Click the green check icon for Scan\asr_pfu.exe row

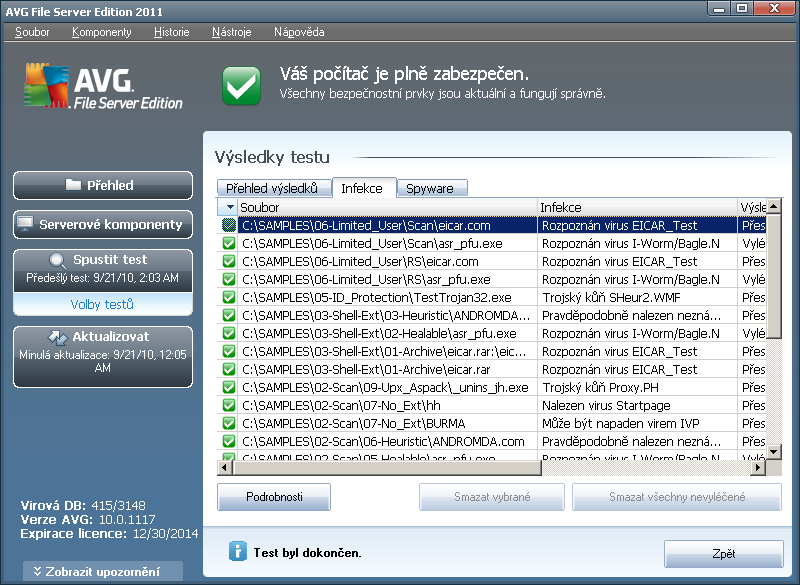(229, 243)
